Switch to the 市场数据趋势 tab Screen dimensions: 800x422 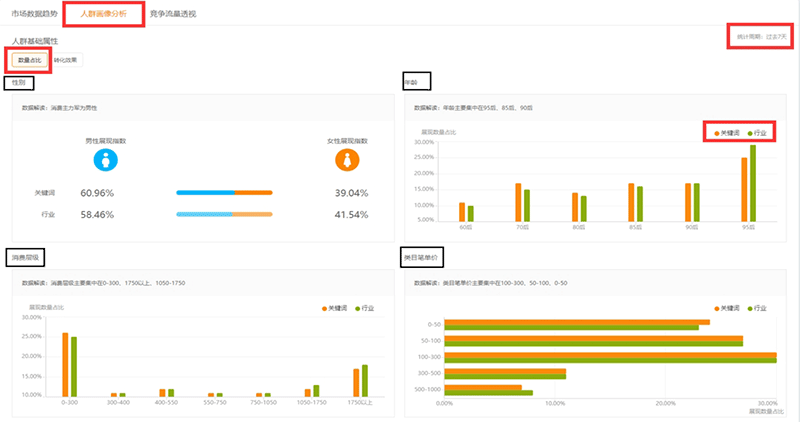coord(34,14)
